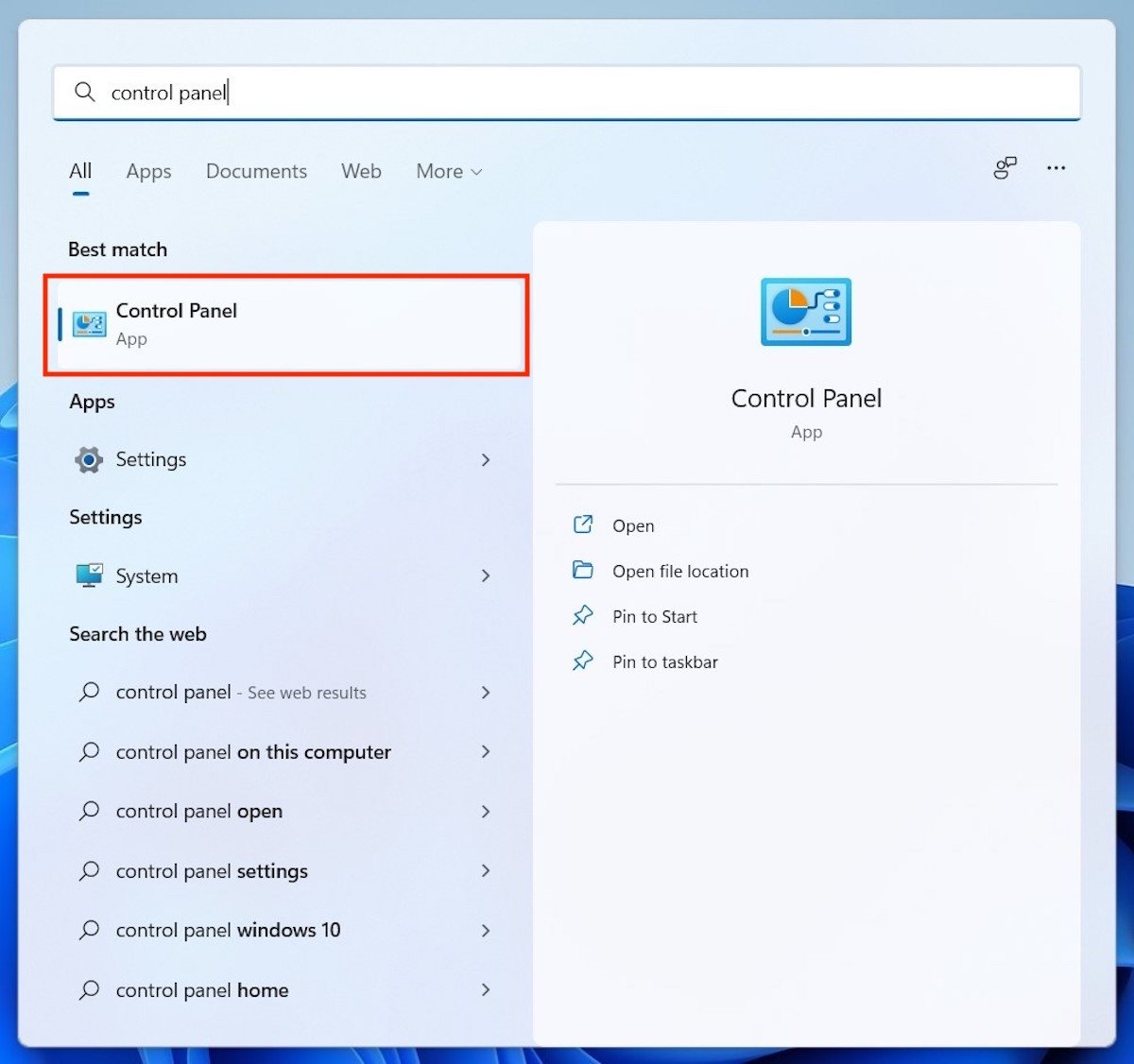Expand chevron for 'control panel open'

tap(486, 811)
